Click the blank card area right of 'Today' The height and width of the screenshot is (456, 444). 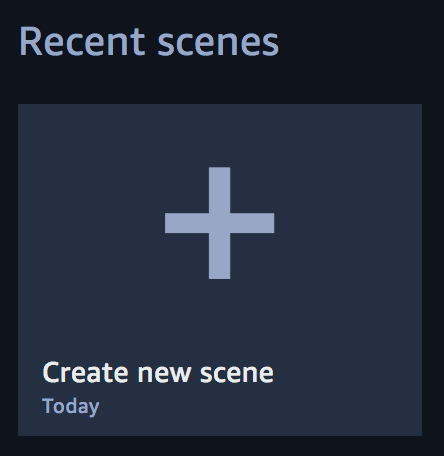(x=260, y=407)
